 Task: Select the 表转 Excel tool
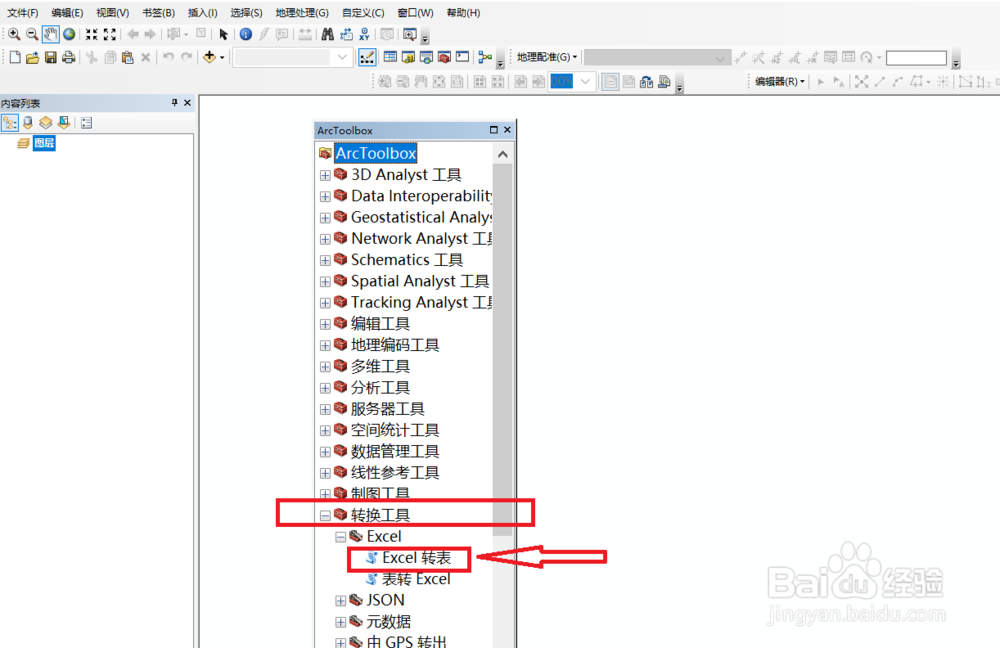(416, 579)
